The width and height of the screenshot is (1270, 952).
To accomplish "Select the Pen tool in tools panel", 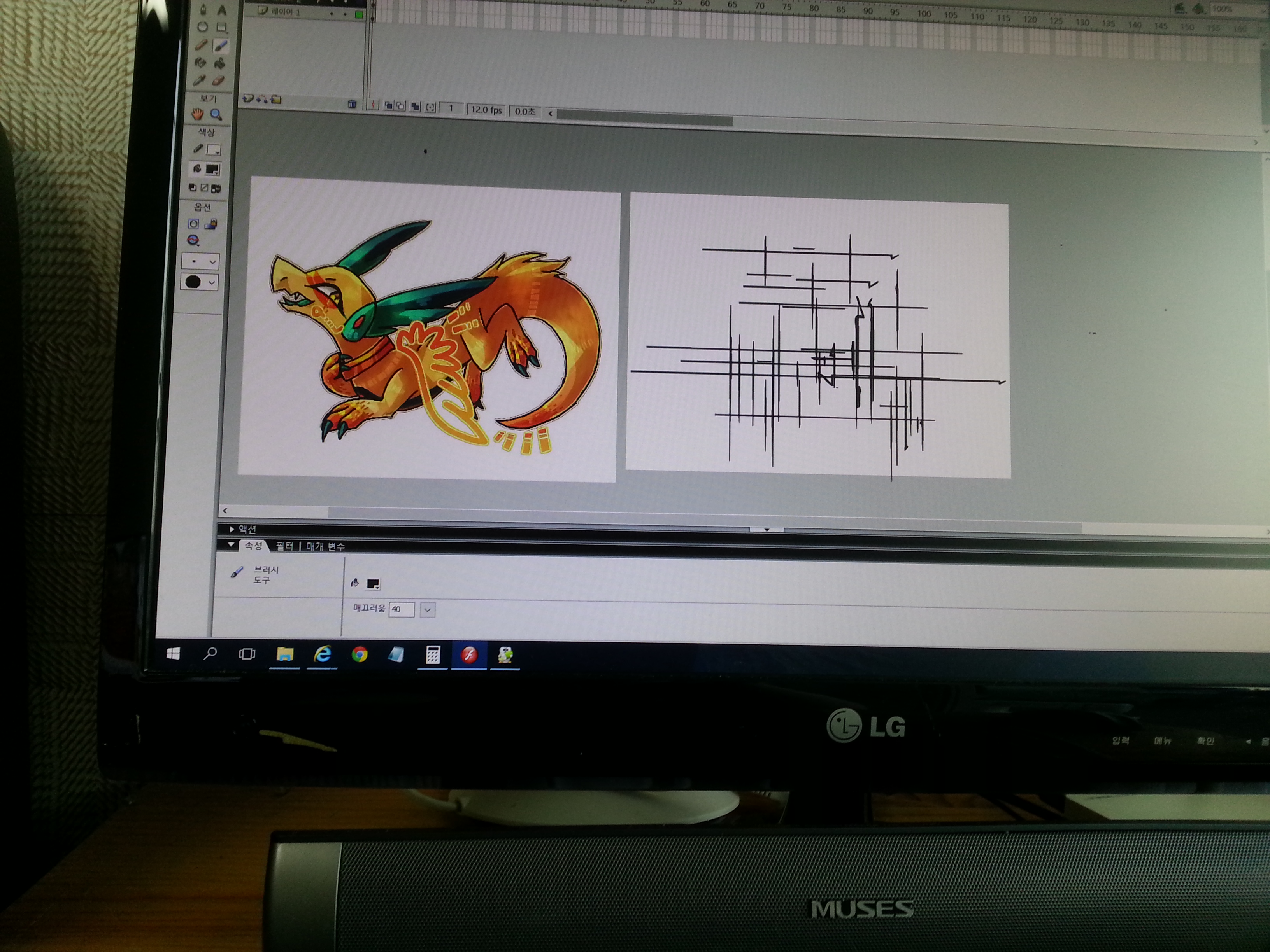I will [x=204, y=10].
